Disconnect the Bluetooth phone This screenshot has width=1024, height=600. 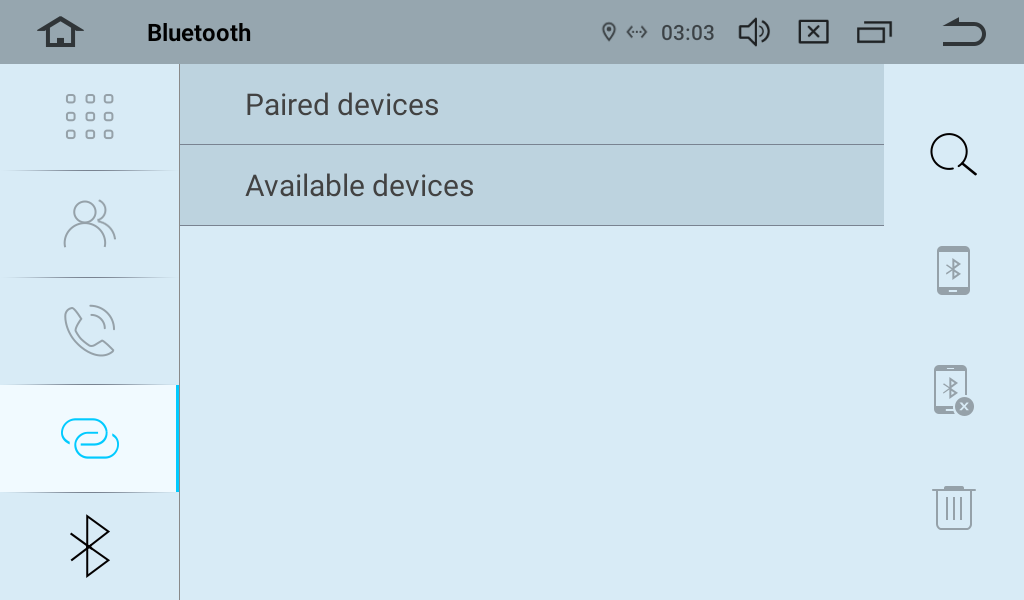[953, 390]
